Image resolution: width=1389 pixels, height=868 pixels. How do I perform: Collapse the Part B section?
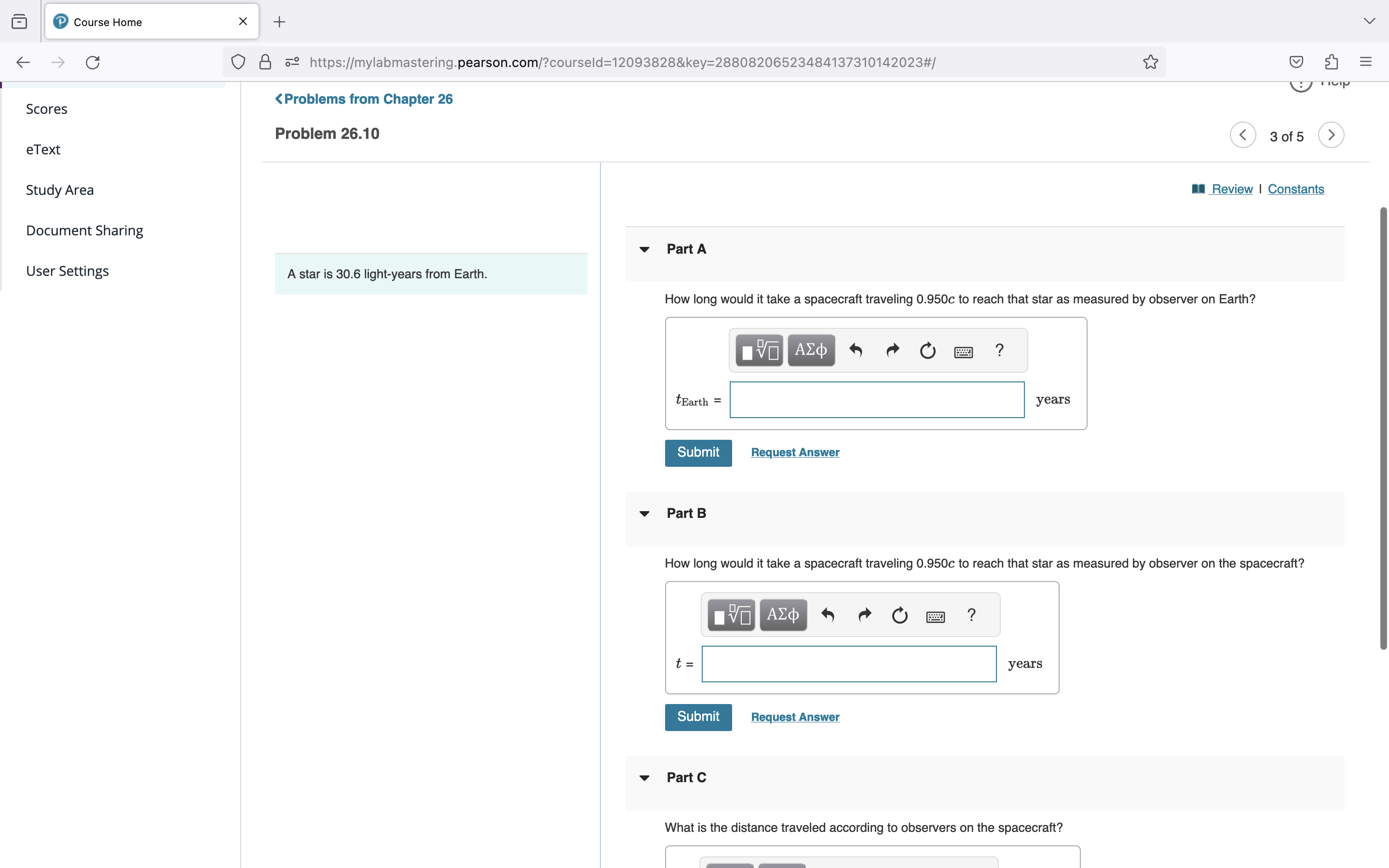point(644,514)
